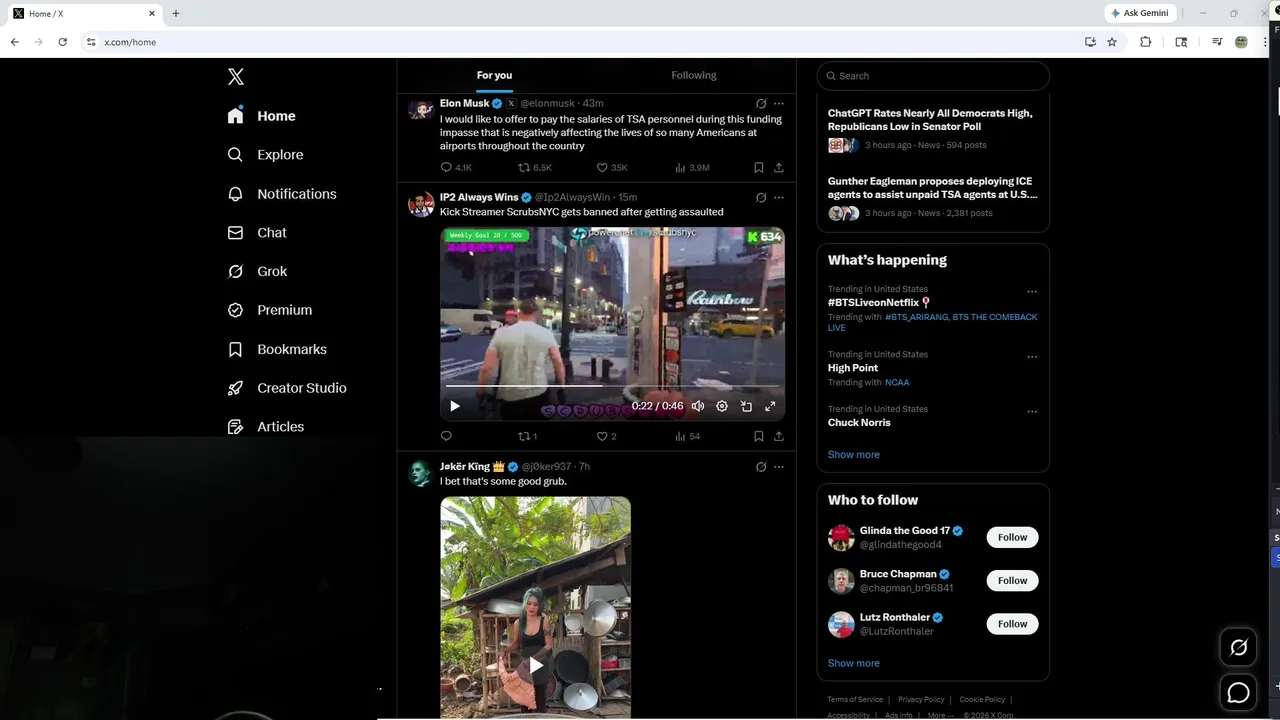This screenshot has width=1280, height=720.
Task: Open Articles in the sidebar
Action: pos(265,427)
